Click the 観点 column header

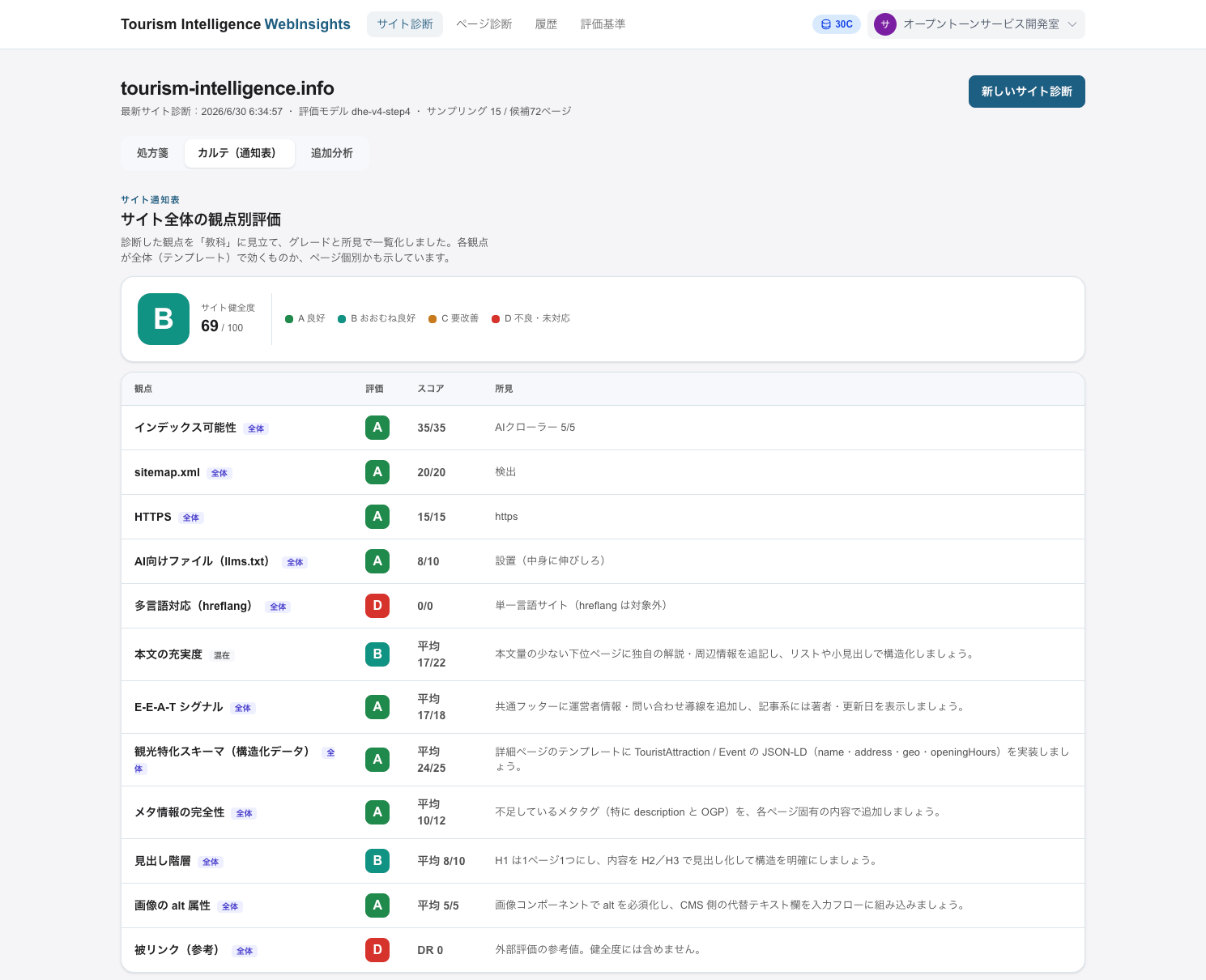coord(143,389)
